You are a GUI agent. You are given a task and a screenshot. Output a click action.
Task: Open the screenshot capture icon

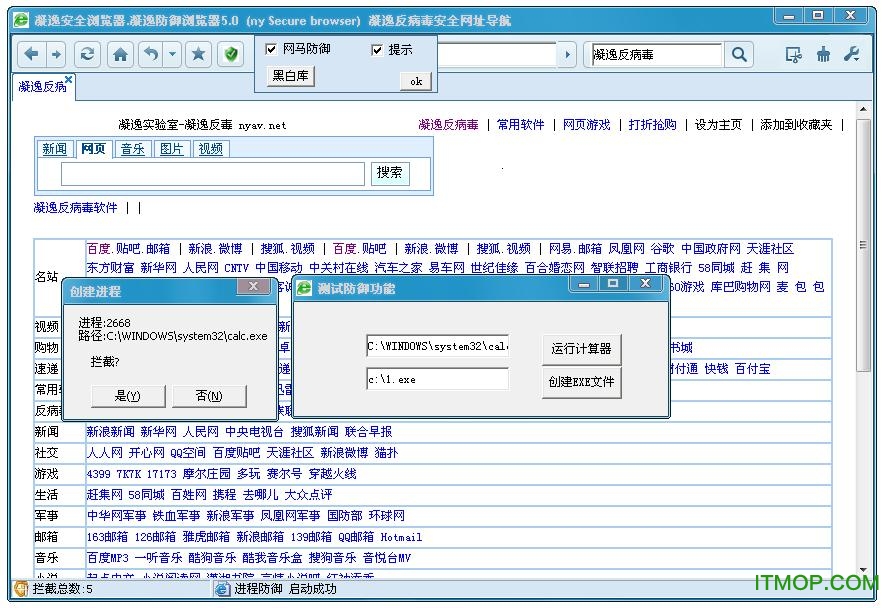click(x=793, y=55)
